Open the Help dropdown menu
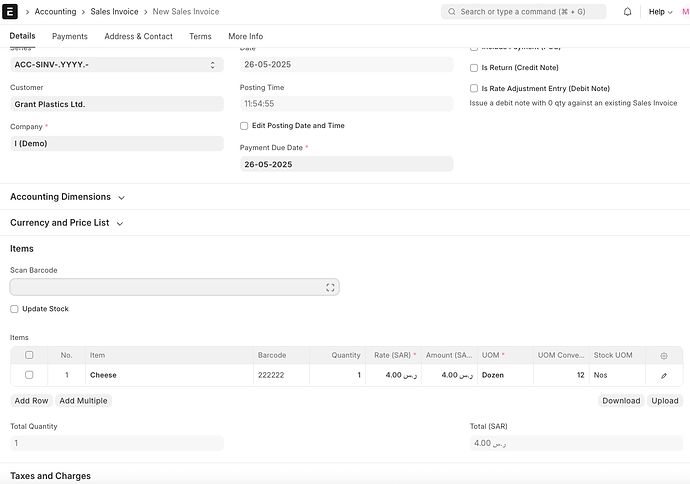This screenshot has width=690, height=484. coord(661,12)
